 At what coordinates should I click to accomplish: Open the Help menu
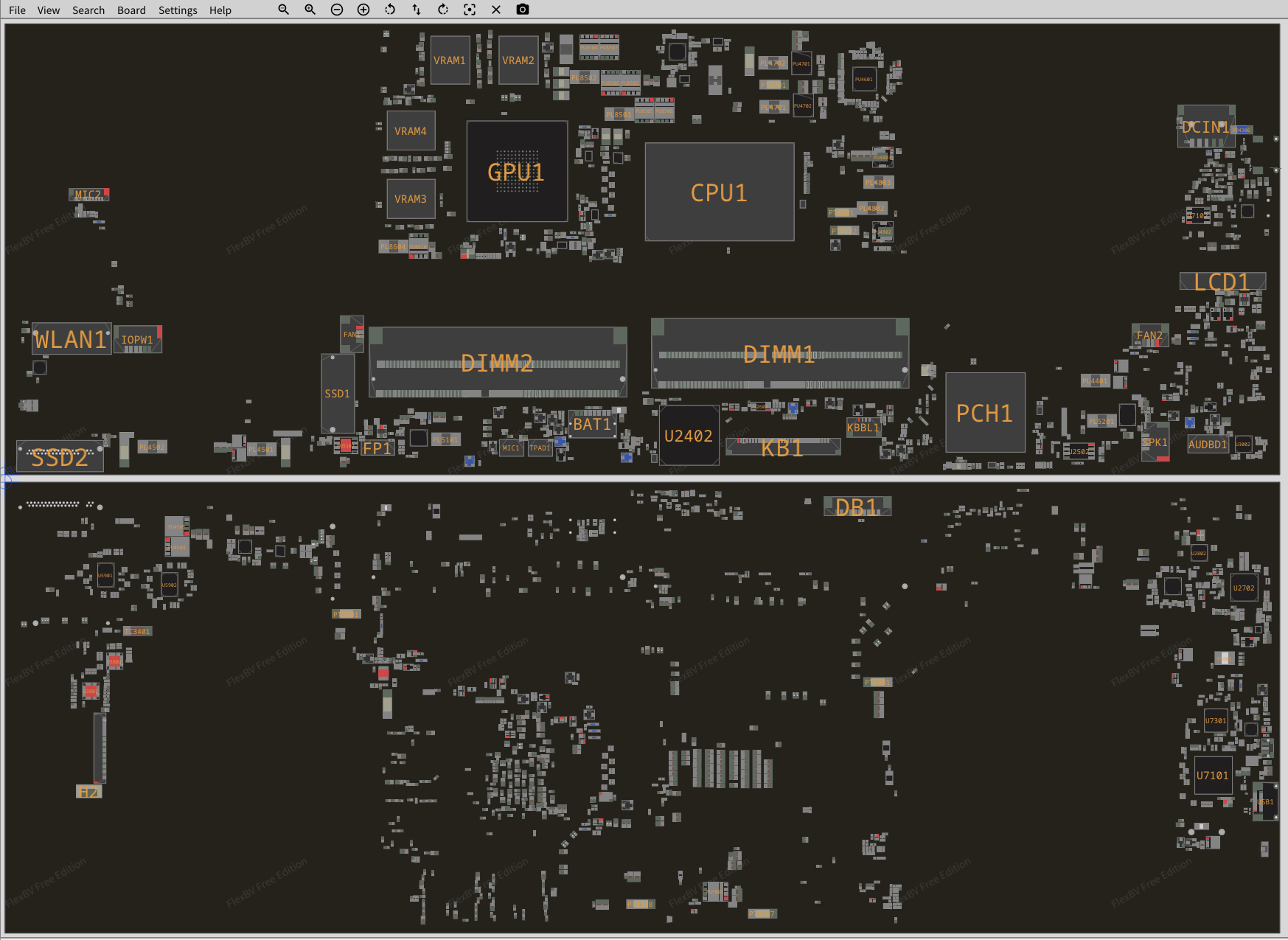pos(220,10)
